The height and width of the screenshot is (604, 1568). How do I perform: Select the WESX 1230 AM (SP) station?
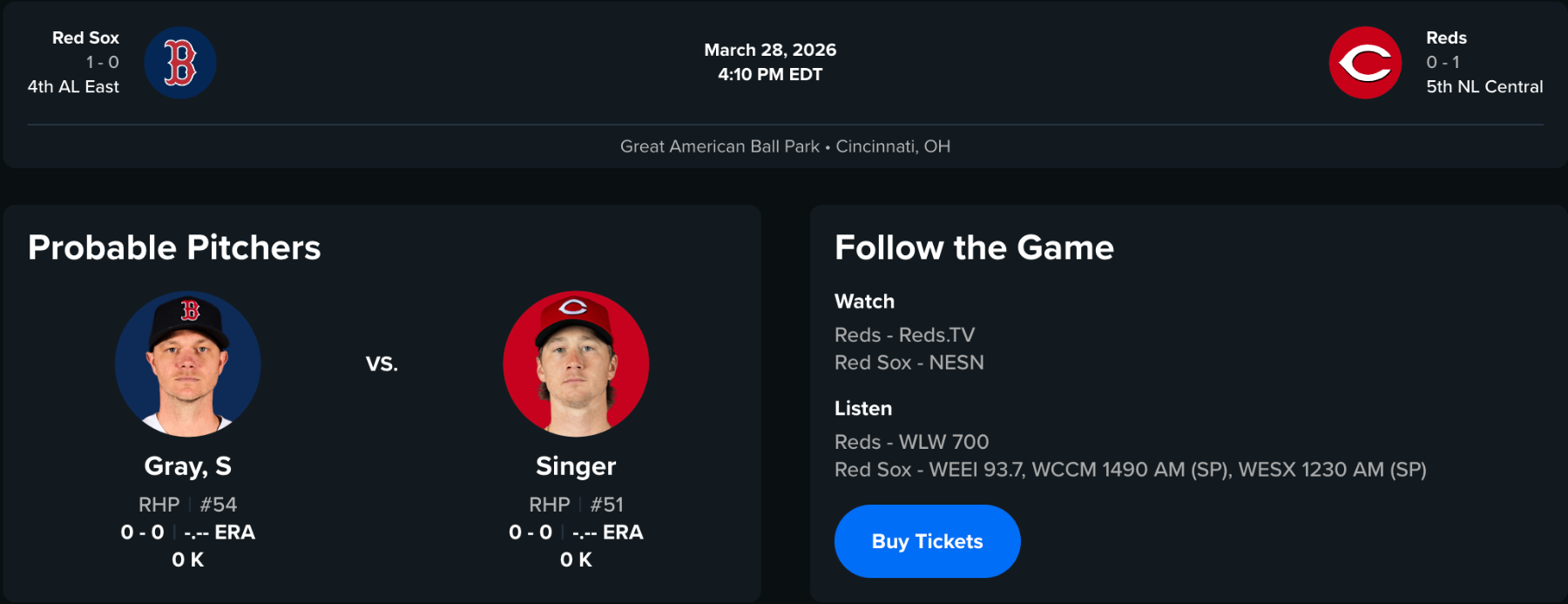coord(1332,470)
